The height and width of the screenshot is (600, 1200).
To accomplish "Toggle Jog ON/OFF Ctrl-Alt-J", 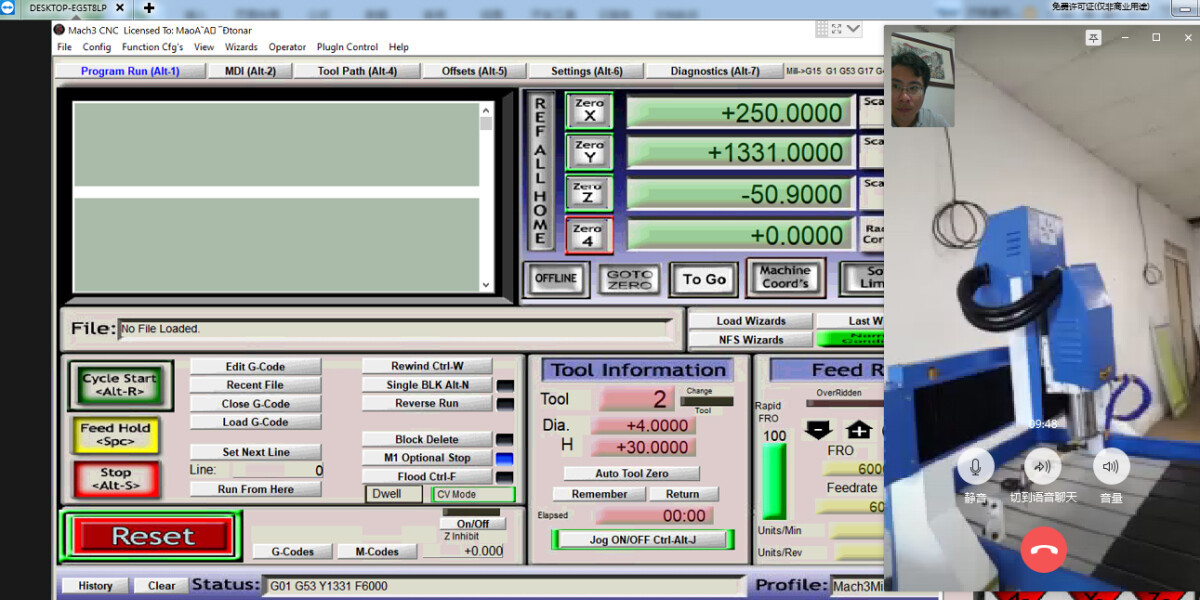I will (643, 540).
